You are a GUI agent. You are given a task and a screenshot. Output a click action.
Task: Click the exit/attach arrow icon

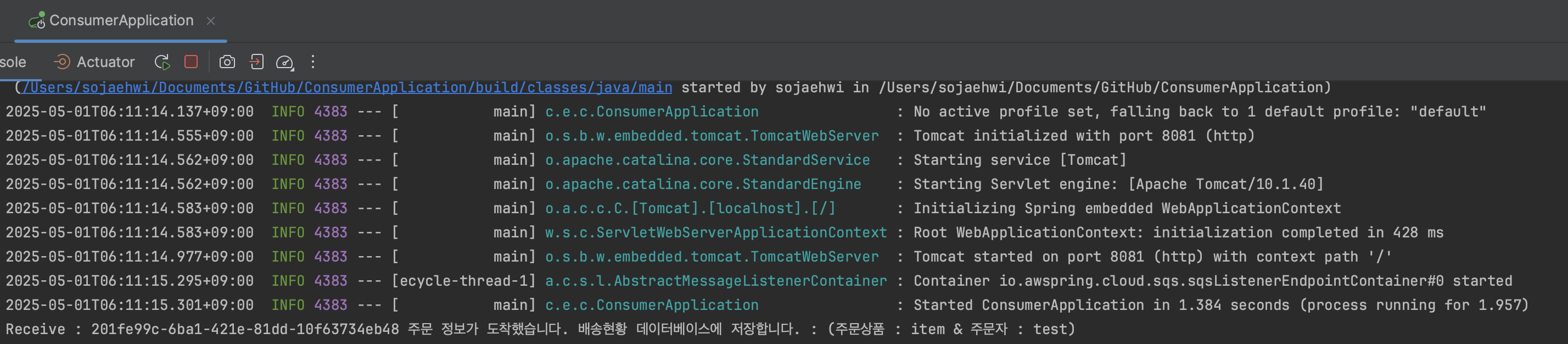pyautogui.click(x=256, y=62)
